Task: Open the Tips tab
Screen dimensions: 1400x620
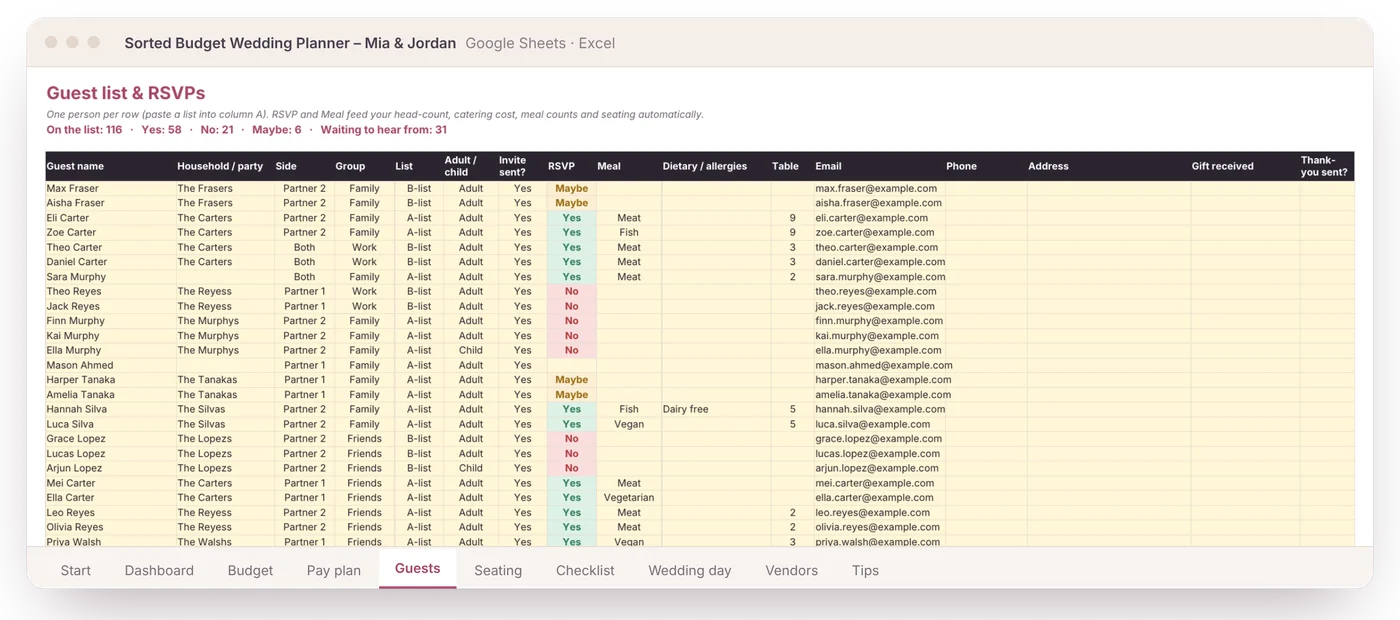Action: point(865,570)
